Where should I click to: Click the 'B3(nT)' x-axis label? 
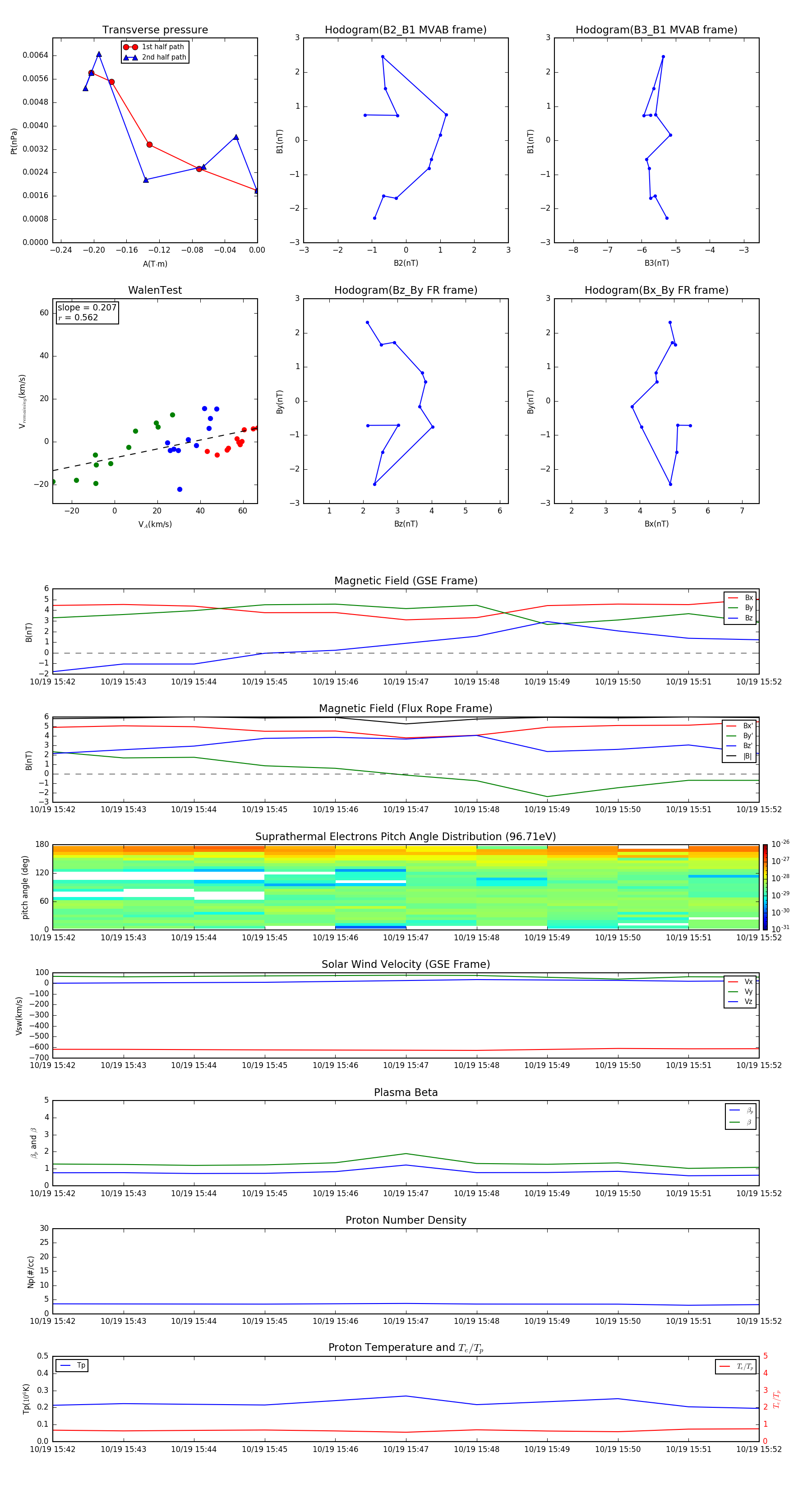[656, 263]
